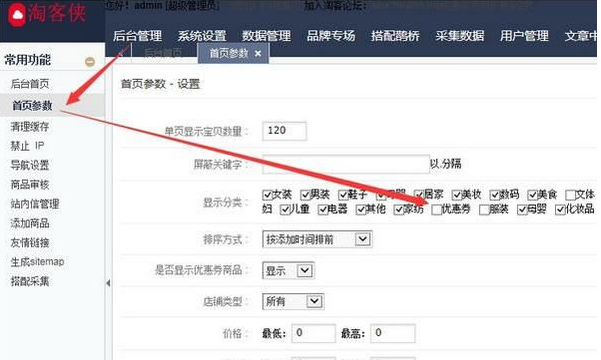Check the 优惠券 category checkbox
The height and width of the screenshot is (360, 601).
436,210
